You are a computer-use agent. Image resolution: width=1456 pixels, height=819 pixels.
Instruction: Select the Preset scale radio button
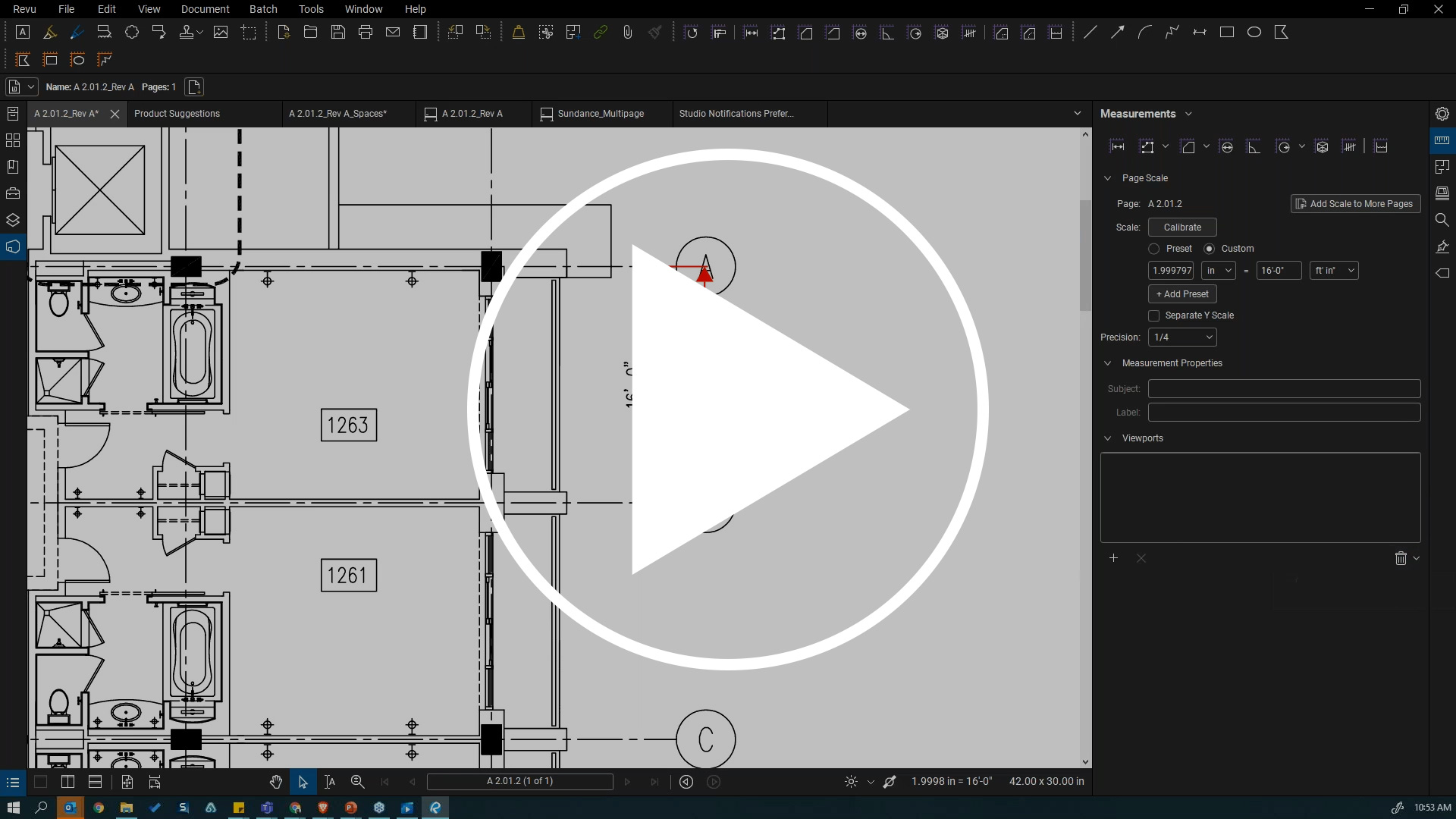tap(1153, 248)
